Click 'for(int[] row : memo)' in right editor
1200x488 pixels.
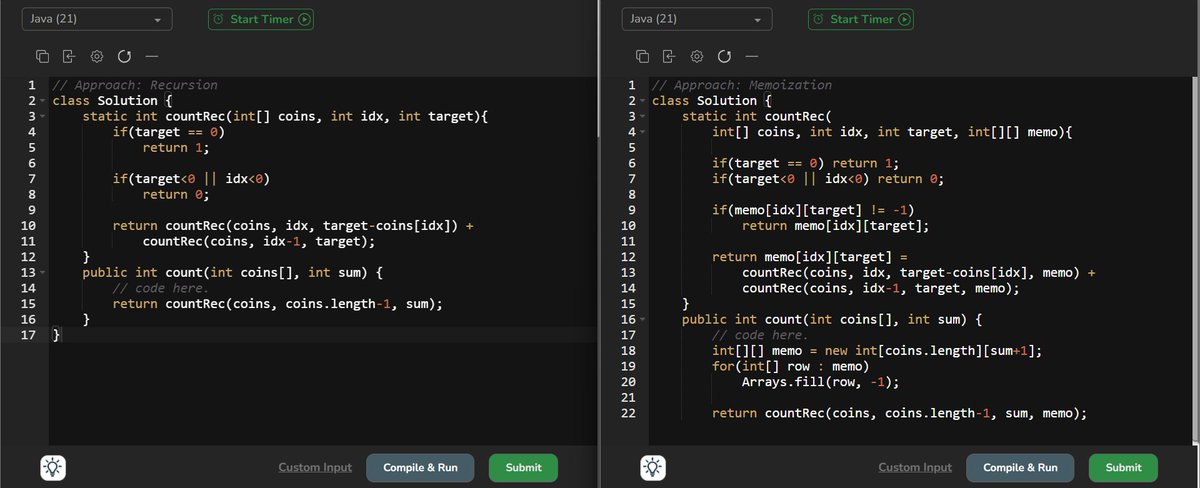click(790, 366)
